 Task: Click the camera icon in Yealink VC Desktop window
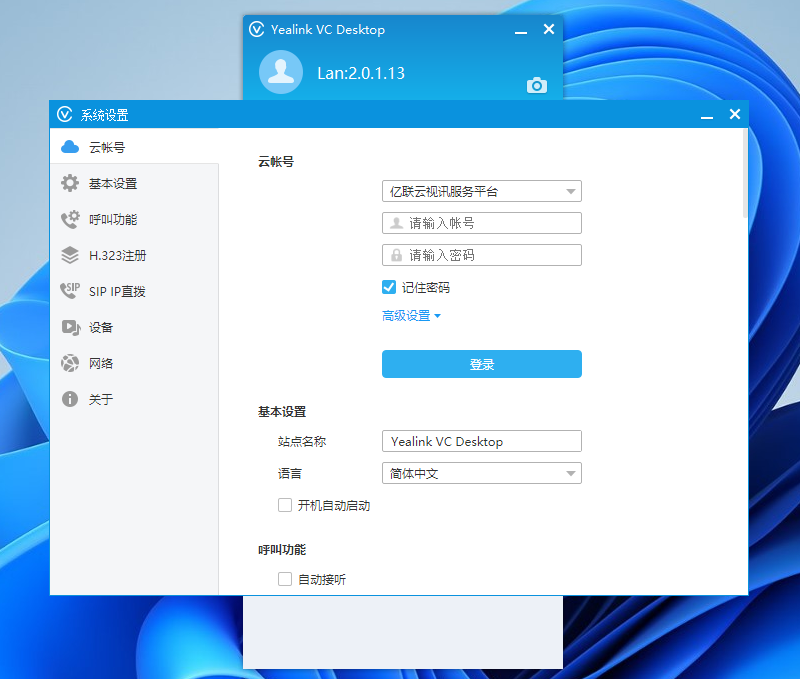click(537, 85)
